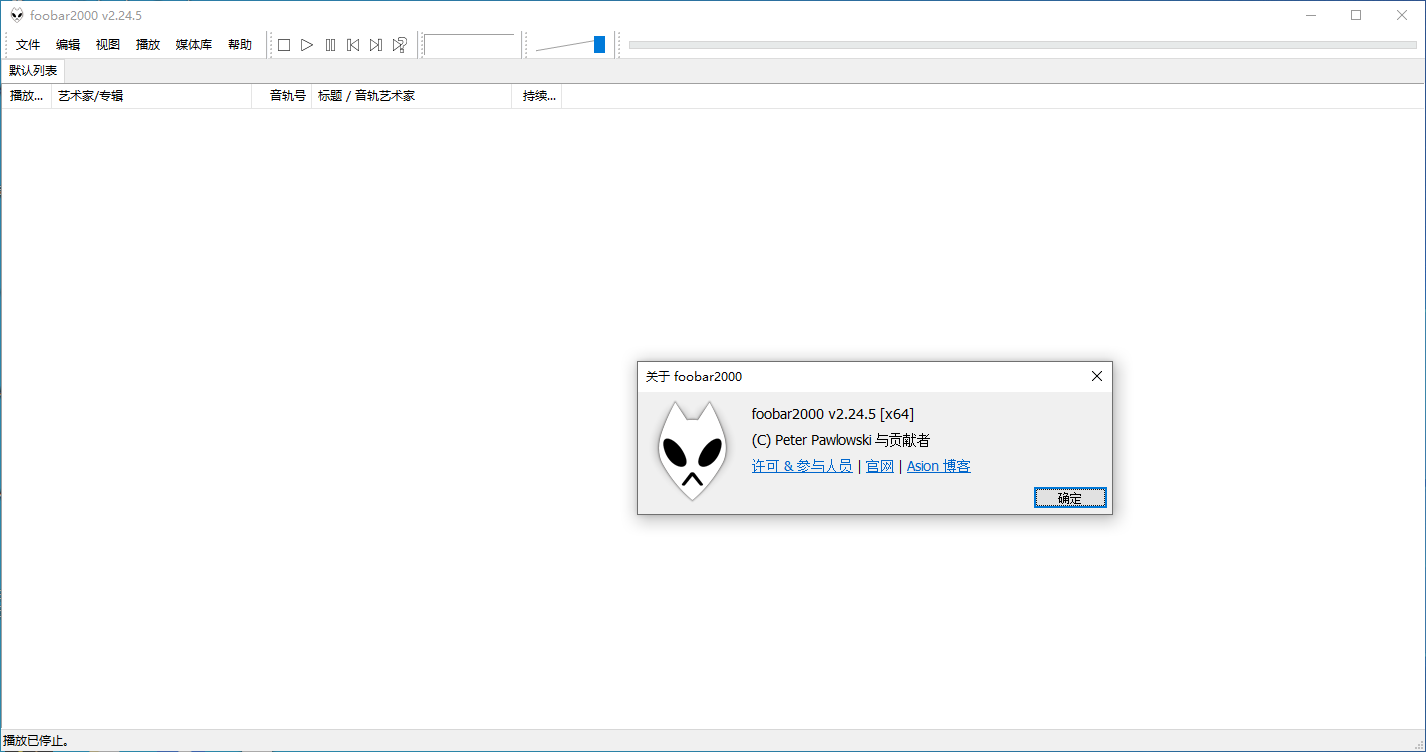Minimize the foobar2000 main window

[x=1310, y=15]
